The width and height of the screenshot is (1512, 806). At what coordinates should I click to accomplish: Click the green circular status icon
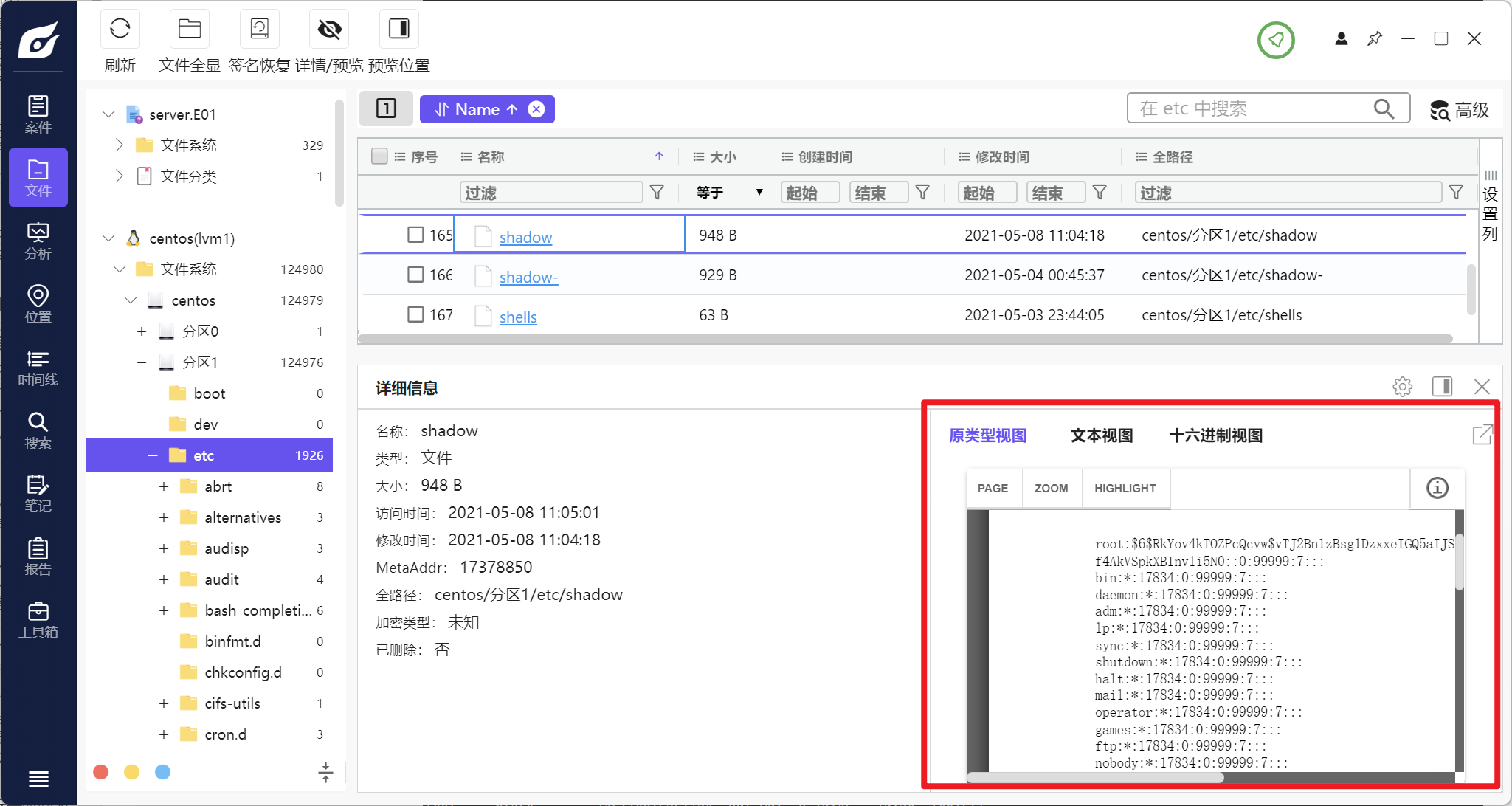(1276, 40)
